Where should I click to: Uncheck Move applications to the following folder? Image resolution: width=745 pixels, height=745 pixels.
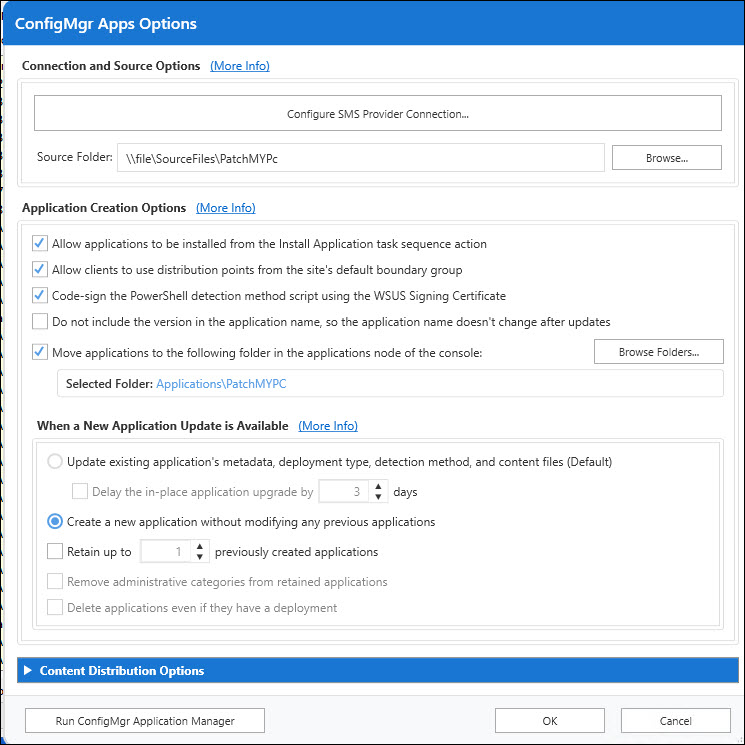pyautogui.click(x=40, y=351)
